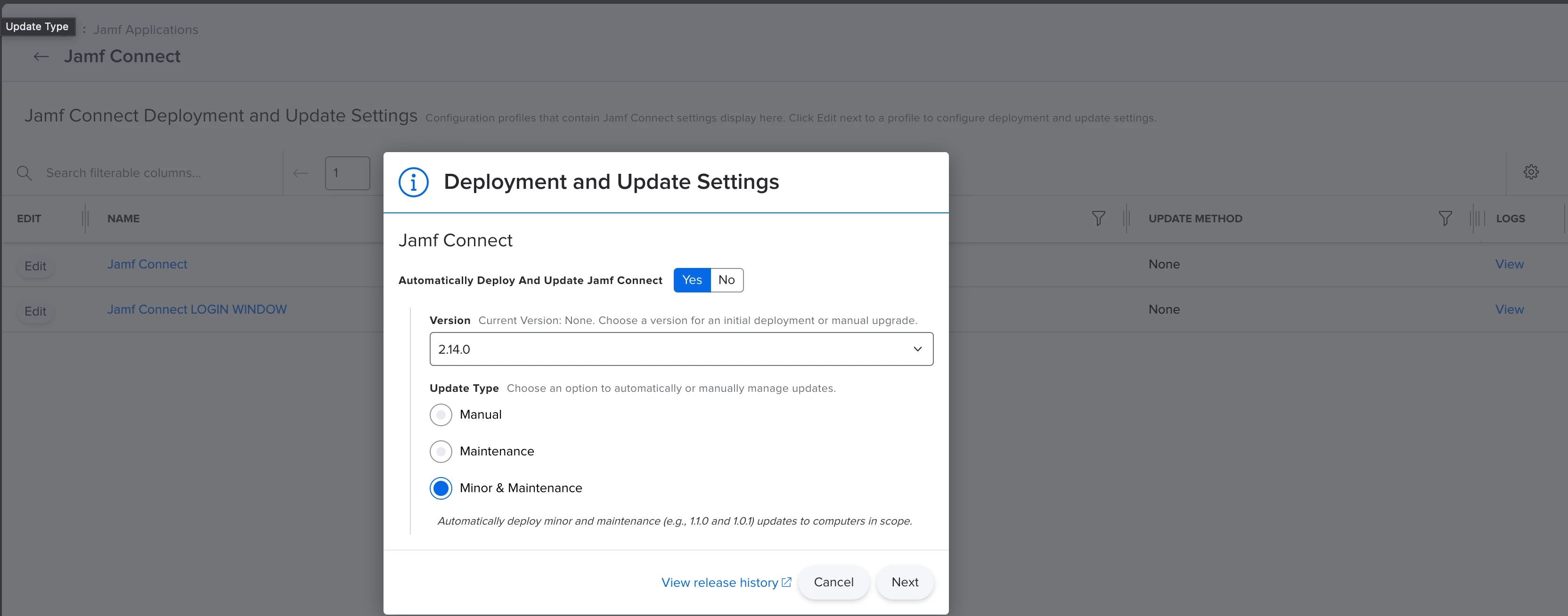Click the info icon in the dialog header

click(413, 182)
